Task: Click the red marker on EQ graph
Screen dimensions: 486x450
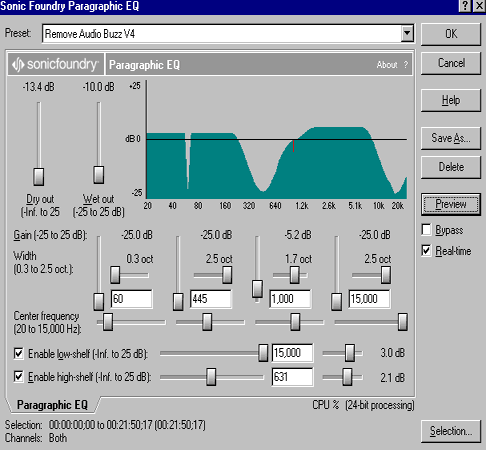Action: pos(293,146)
